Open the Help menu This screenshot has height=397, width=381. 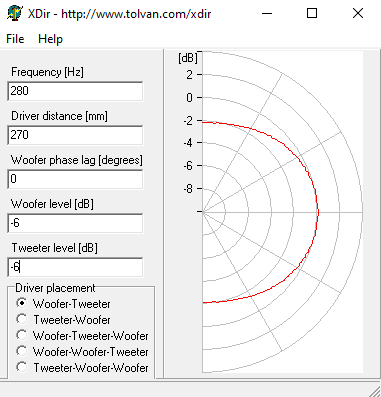point(50,39)
